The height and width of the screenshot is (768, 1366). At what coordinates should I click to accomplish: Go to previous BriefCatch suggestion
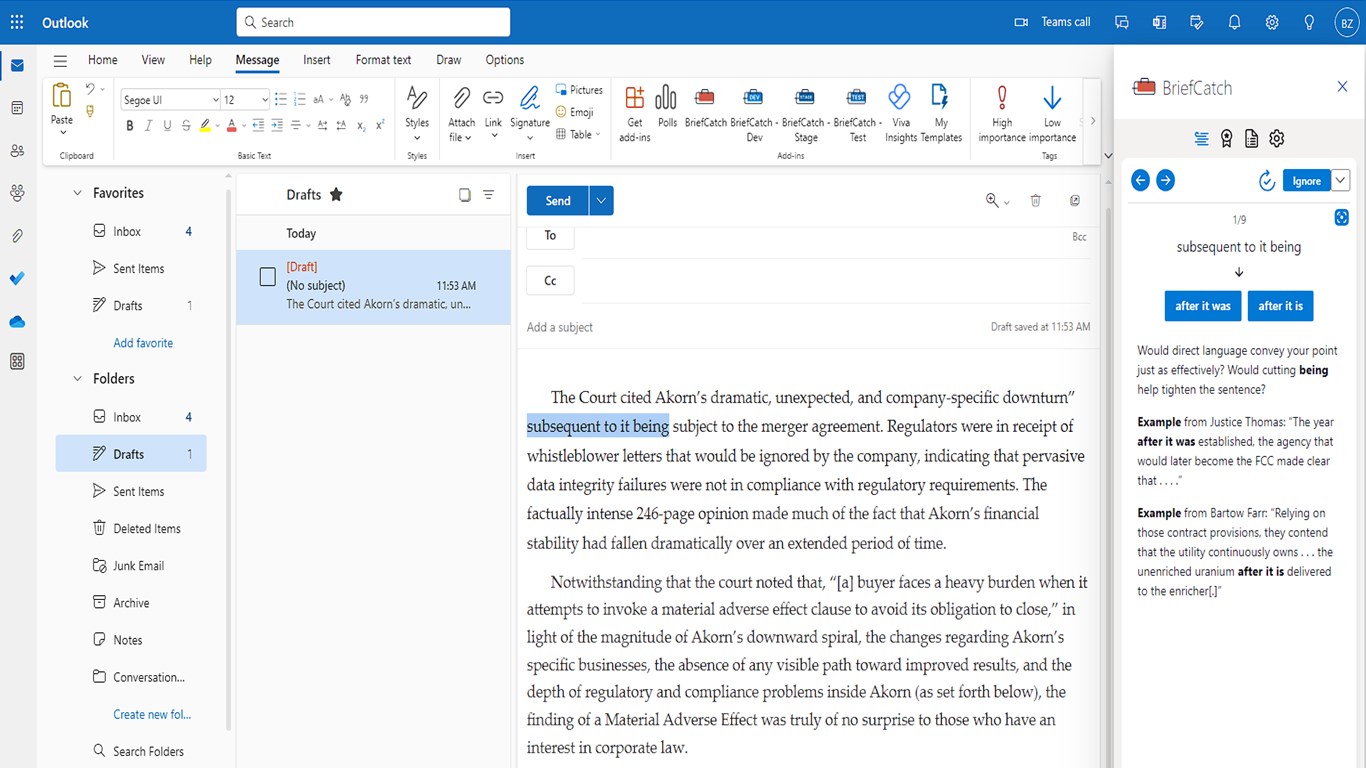point(1140,180)
